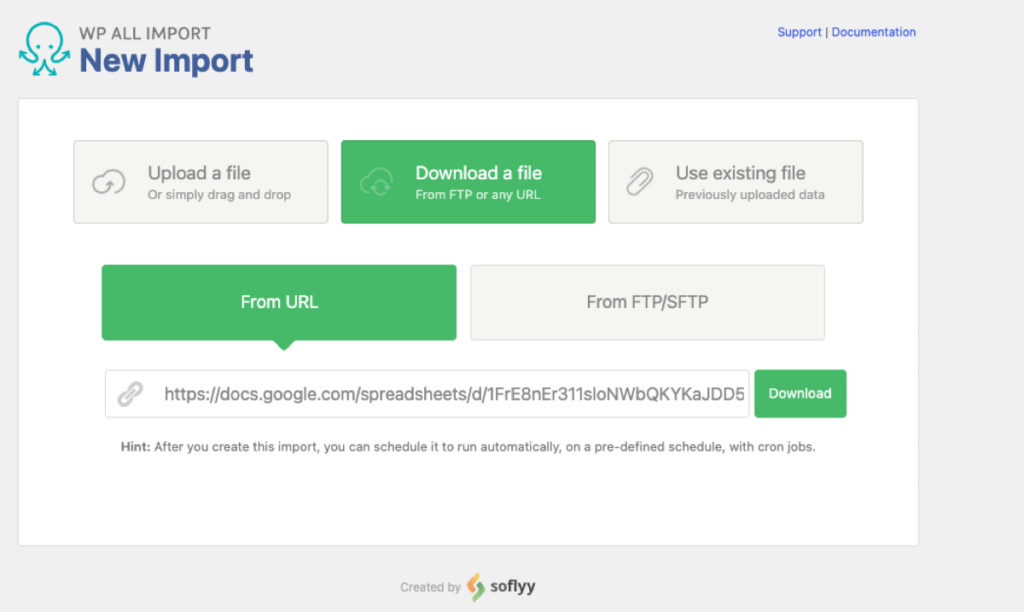Click the chain link icon in URL field
Viewport: 1024px width, 612px height.
click(x=130, y=394)
